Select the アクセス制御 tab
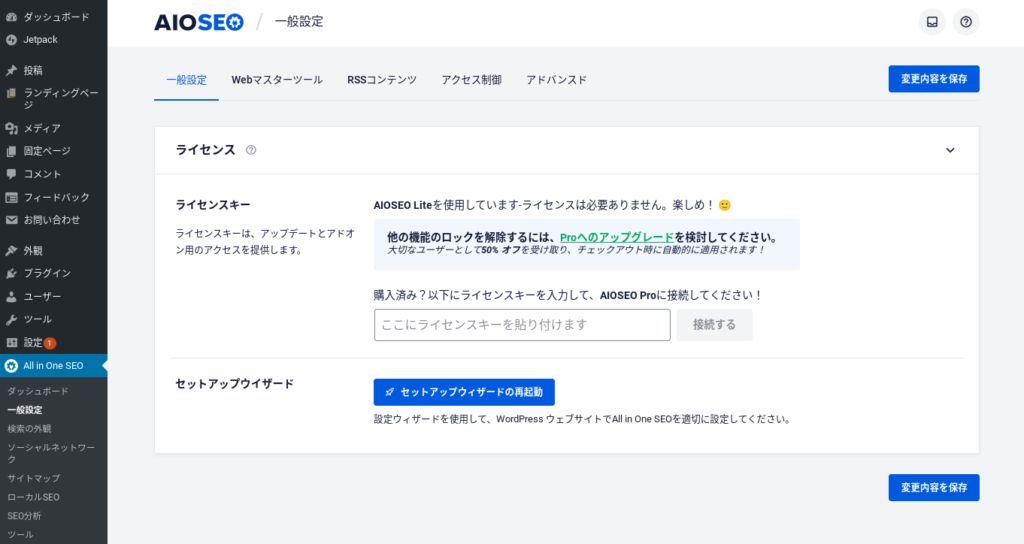Viewport: 1024px width, 544px height. [x=472, y=80]
